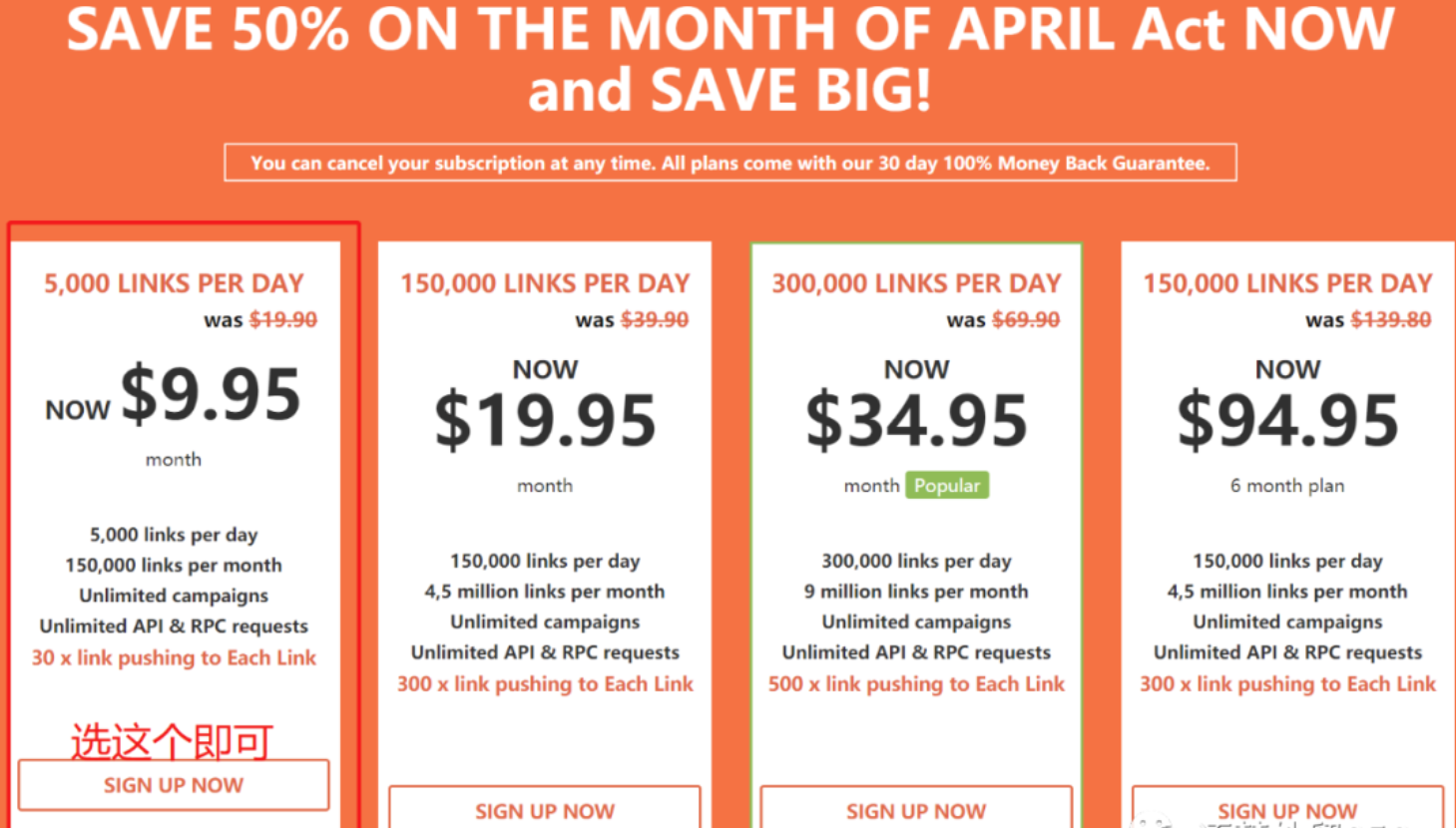
Task: Click SIGN UP NOW for the $9.95 plan
Action: click(174, 785)
